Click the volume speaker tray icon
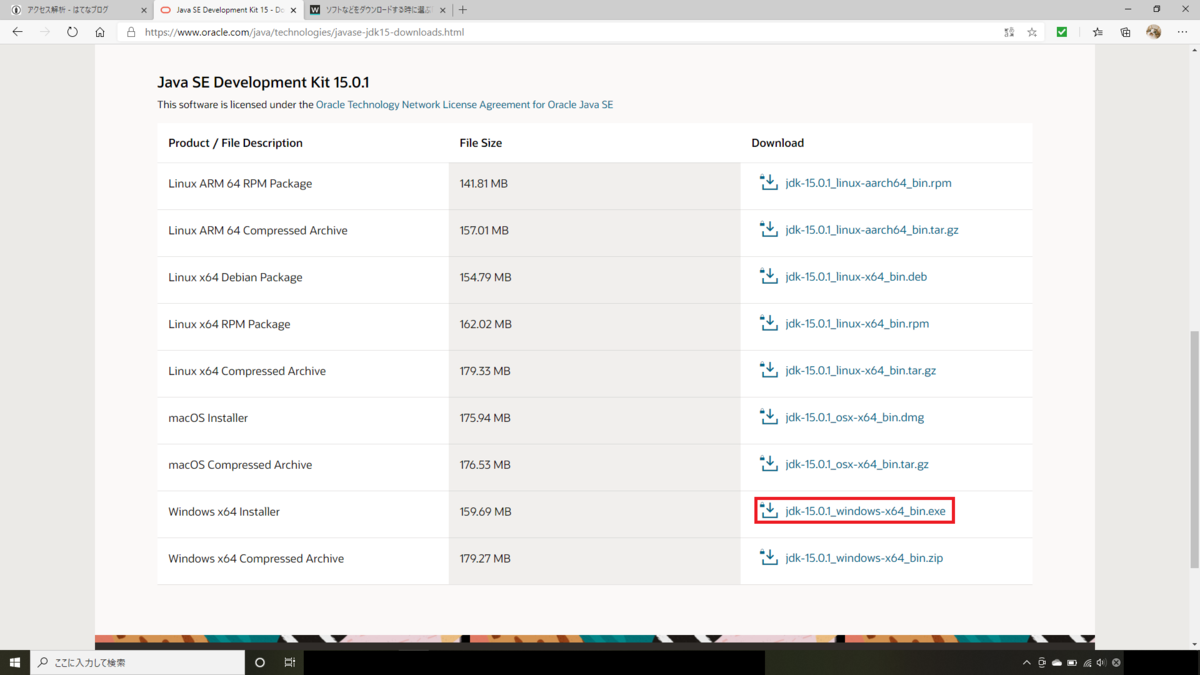Viewport: 1200px width, 675px height. point(1101,663)
